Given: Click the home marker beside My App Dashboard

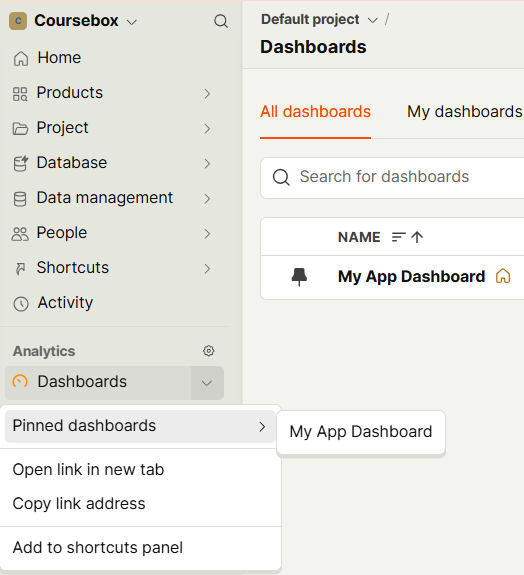Looking at the screenshot, I should [503, 276].
